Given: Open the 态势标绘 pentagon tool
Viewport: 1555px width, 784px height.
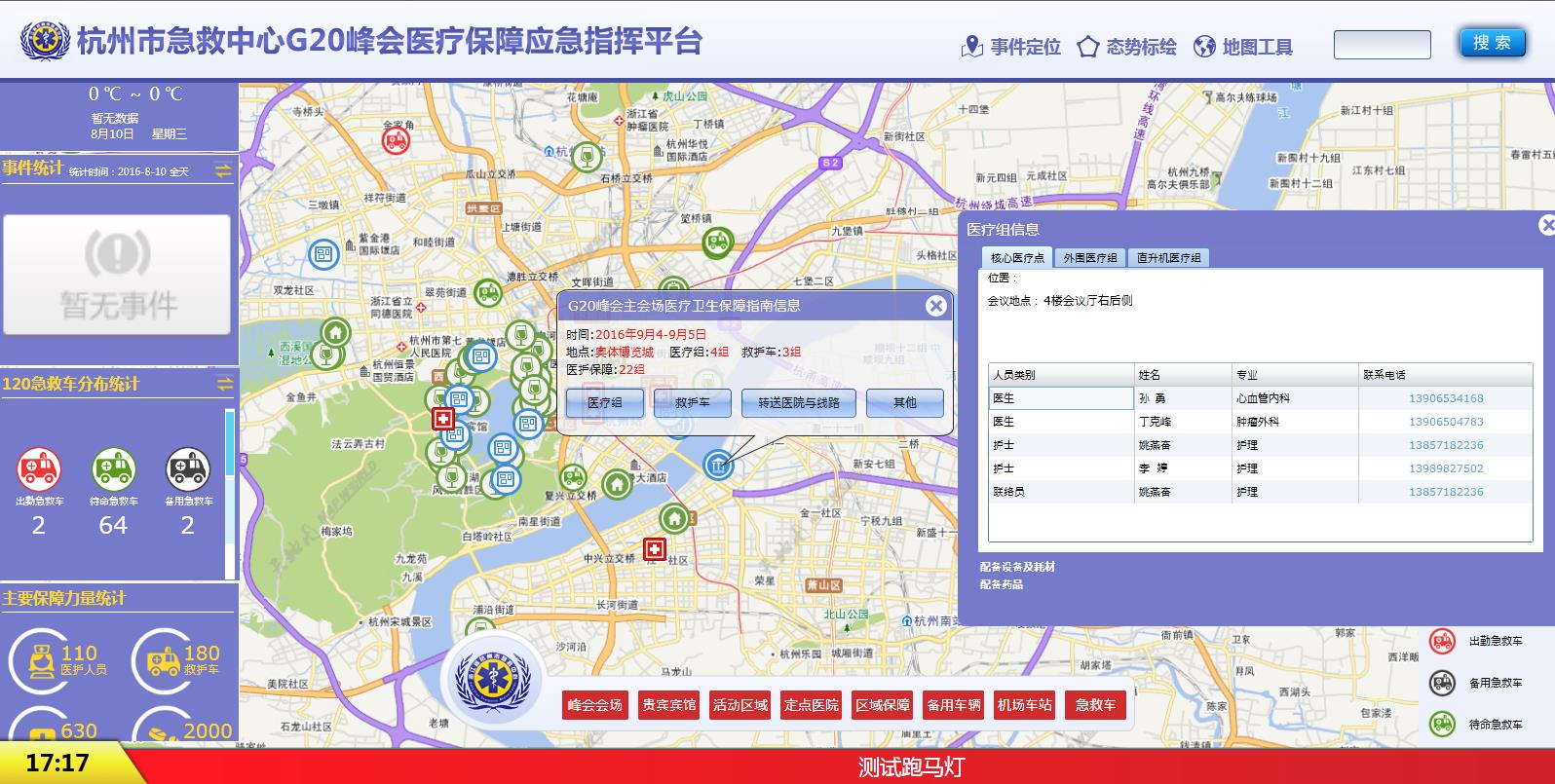Looking at the screenshot, I should (1087, 46).
